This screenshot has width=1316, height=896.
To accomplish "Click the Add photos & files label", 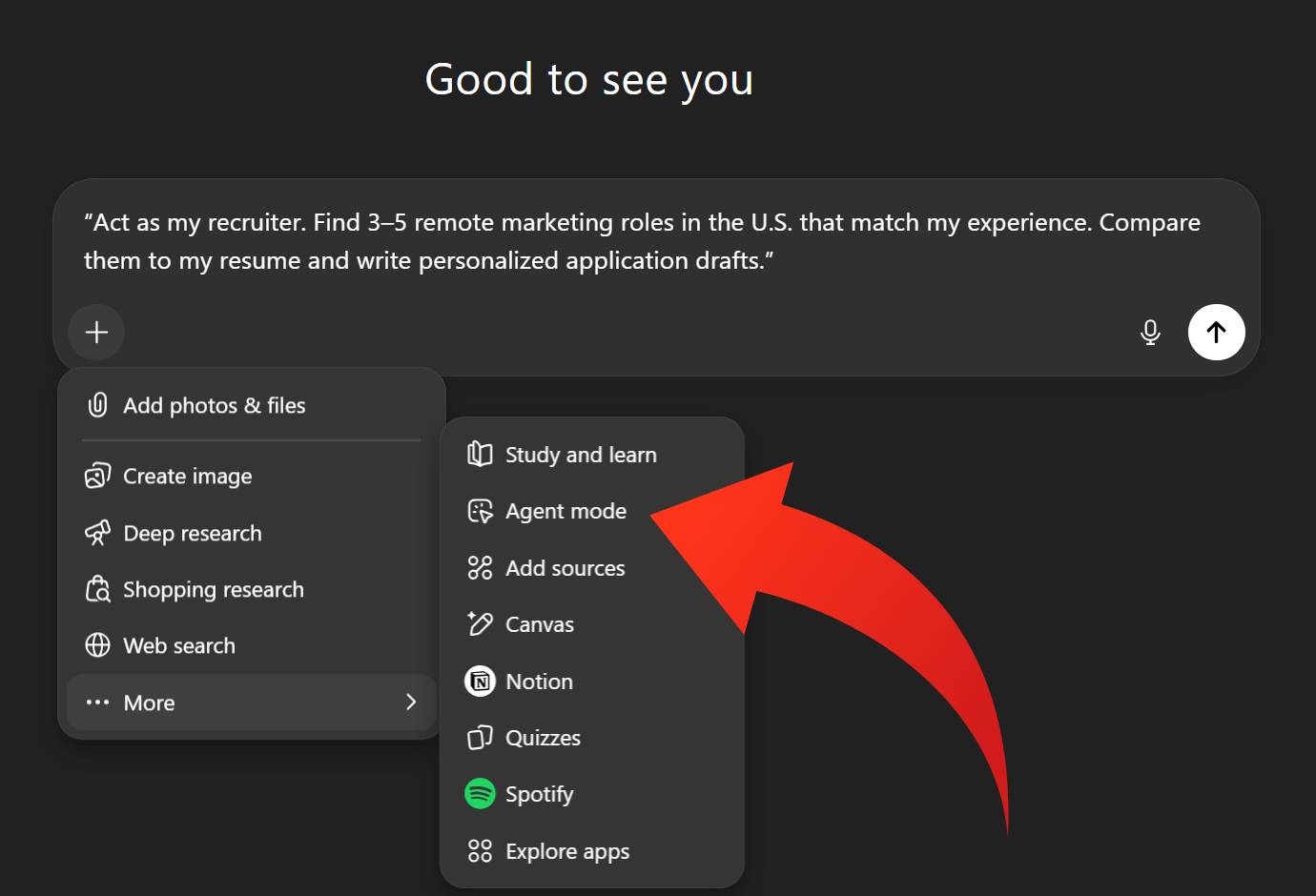I will [214, 405].
